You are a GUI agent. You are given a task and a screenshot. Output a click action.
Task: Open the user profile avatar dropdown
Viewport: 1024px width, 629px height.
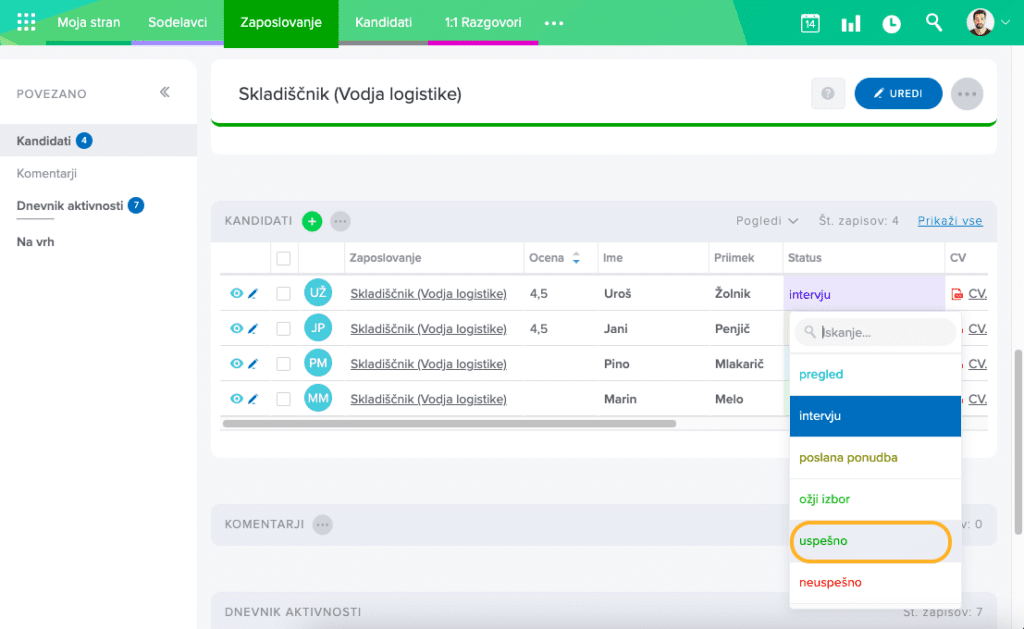tap(988, 22)
